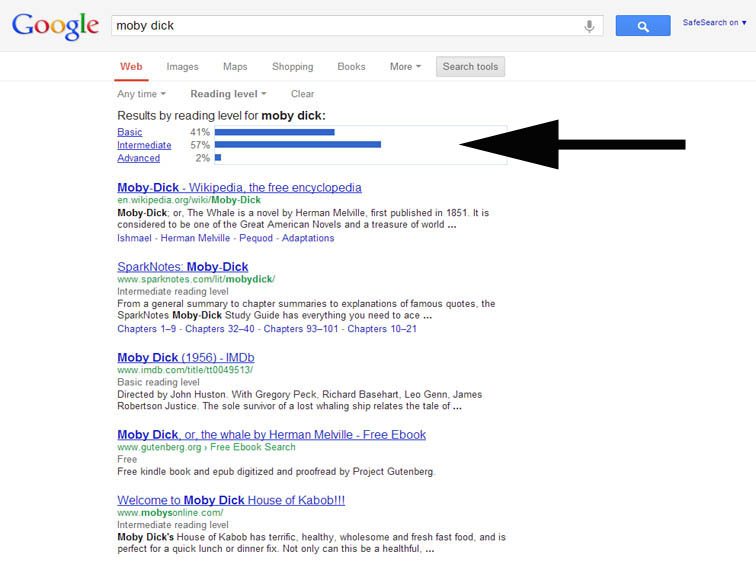Expand the Any time filter
The image size is (756, 567).
point(141,94)
